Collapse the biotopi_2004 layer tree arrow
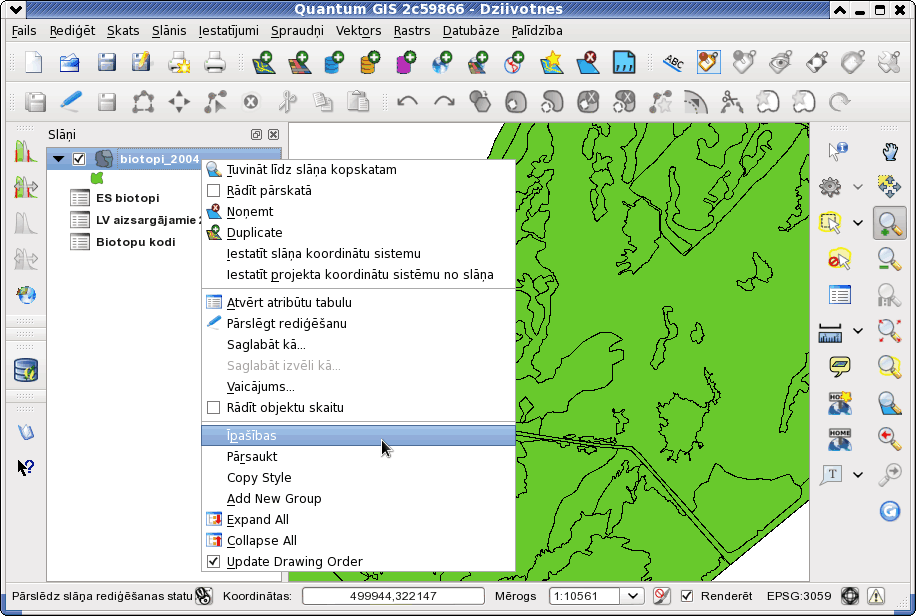 point(58,159)
